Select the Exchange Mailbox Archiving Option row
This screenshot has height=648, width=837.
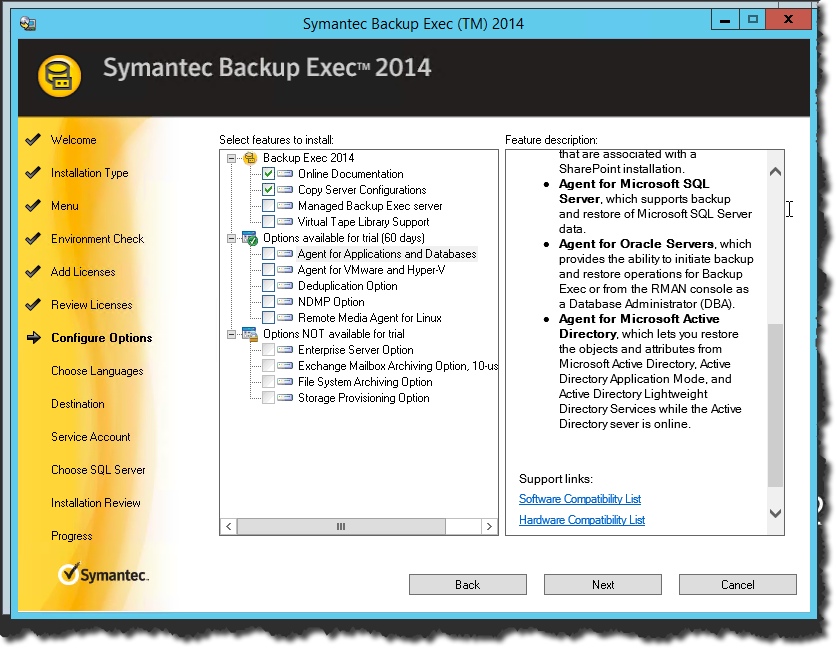[398, 366]
